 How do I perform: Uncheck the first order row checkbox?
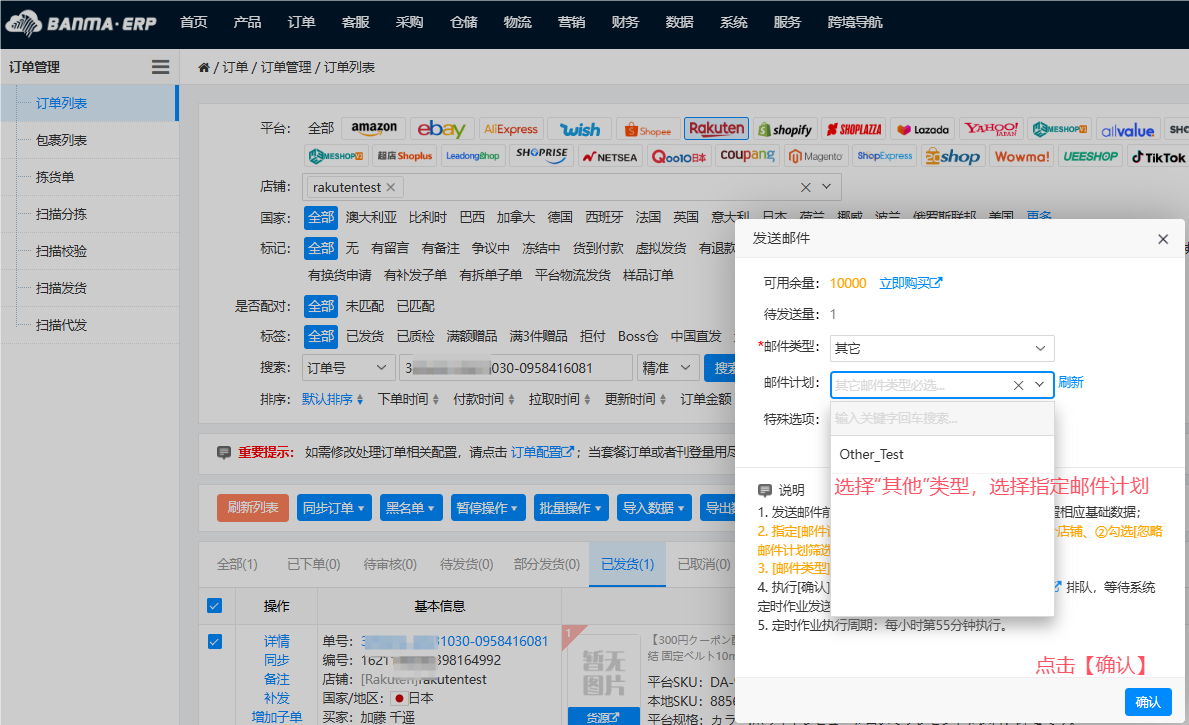click(215, 641)
